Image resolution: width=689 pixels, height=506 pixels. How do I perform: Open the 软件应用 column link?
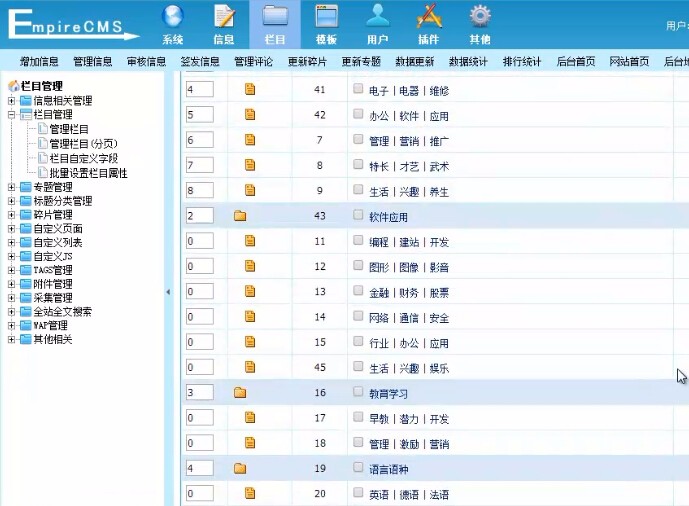388,217
